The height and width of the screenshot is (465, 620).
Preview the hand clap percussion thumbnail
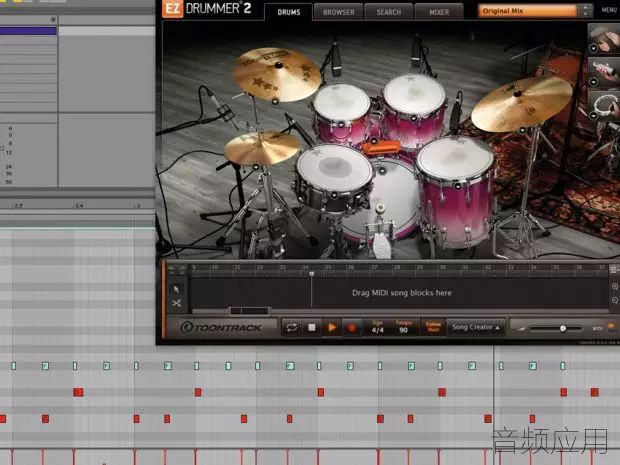[x=605, y=38]
